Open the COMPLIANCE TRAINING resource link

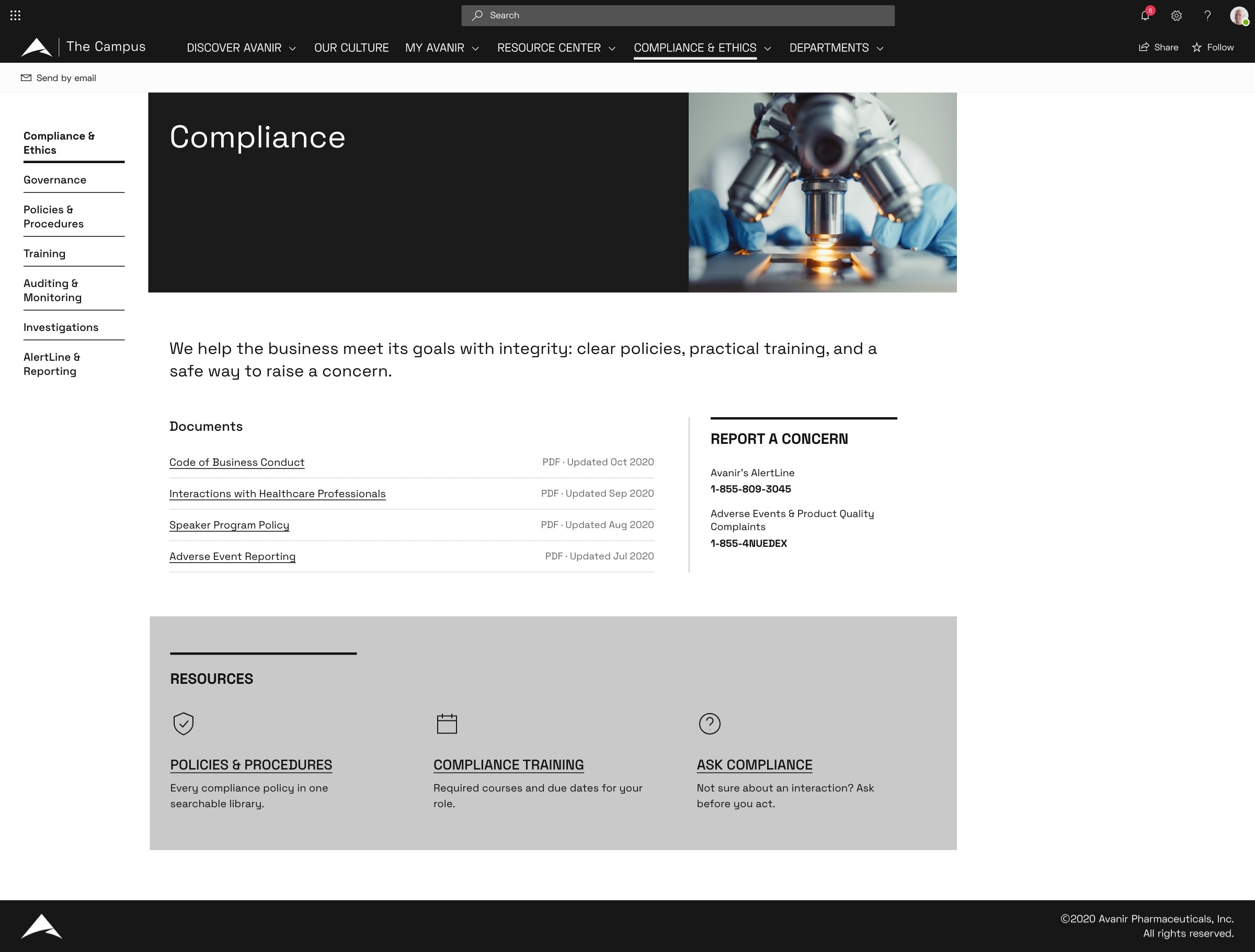508,765
